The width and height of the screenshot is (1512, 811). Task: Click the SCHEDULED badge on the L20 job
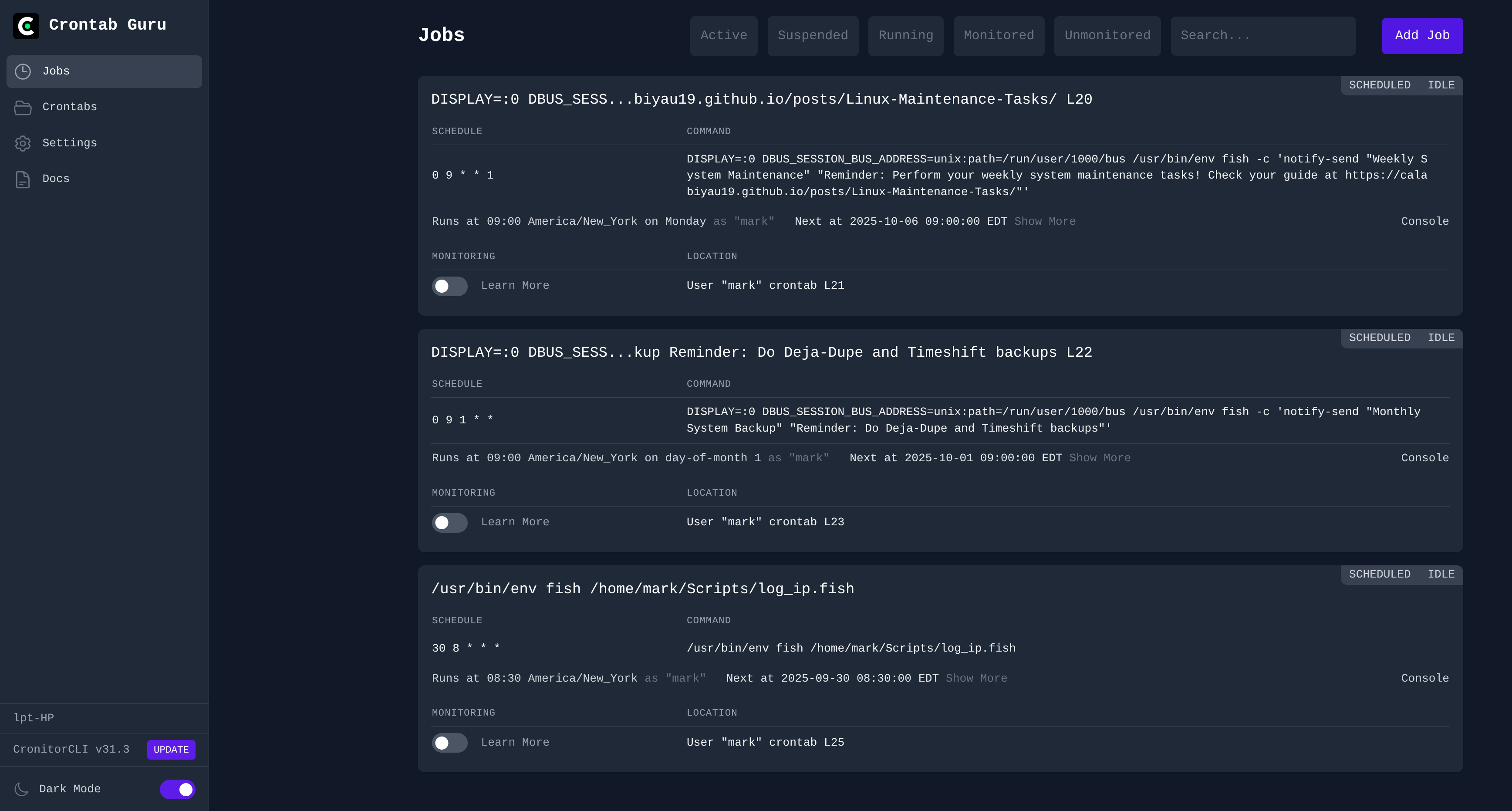1379,85
